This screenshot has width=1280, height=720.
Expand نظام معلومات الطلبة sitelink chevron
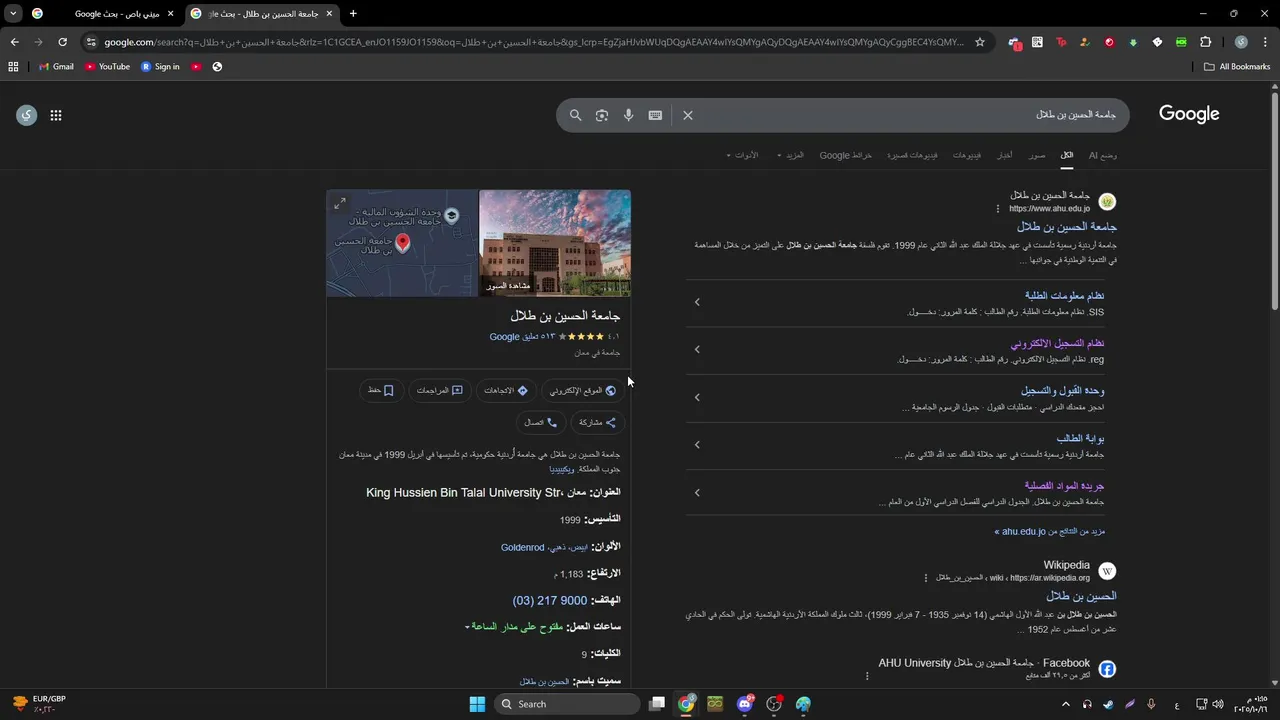[697, 302]
